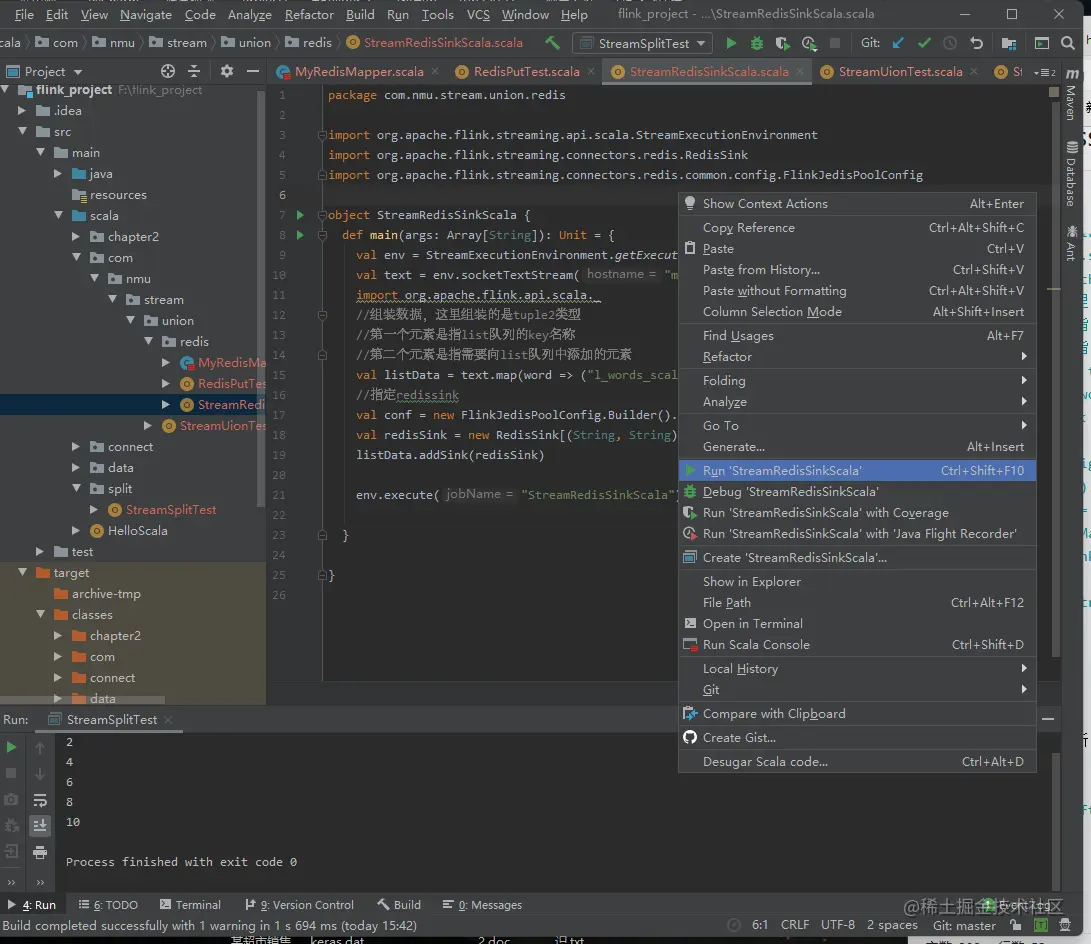The width and height of the screenshot is (1091, 944).
Task: Select Create Gist in context menu
Action: pyautogui.click(x=857, y=737)
